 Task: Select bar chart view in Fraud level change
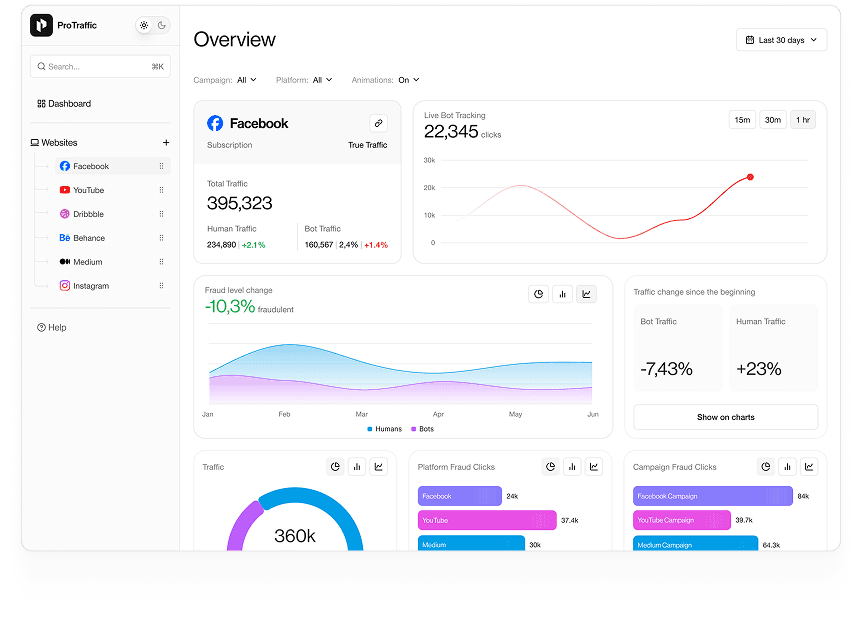(562, 294)
